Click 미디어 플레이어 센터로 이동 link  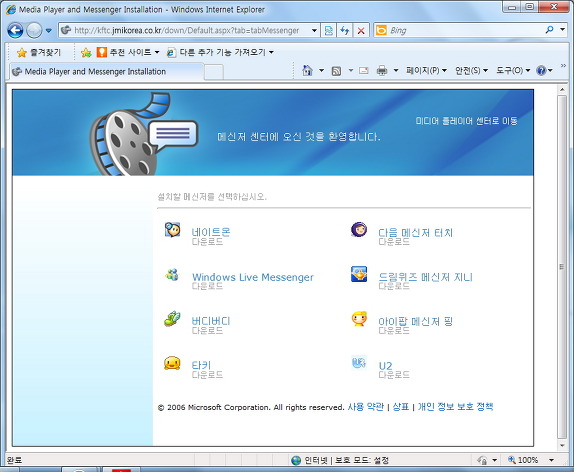(466, 121)
